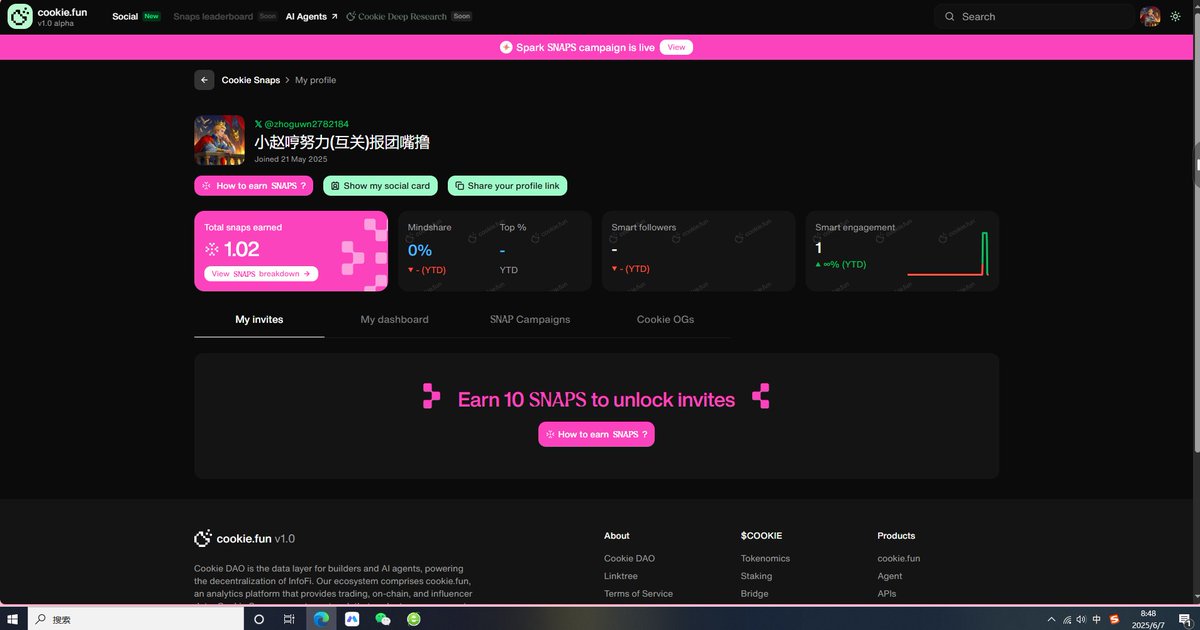Open the clock showing 8:48
Viewport: 1200px width, 630px height.
coord(1148,619)
